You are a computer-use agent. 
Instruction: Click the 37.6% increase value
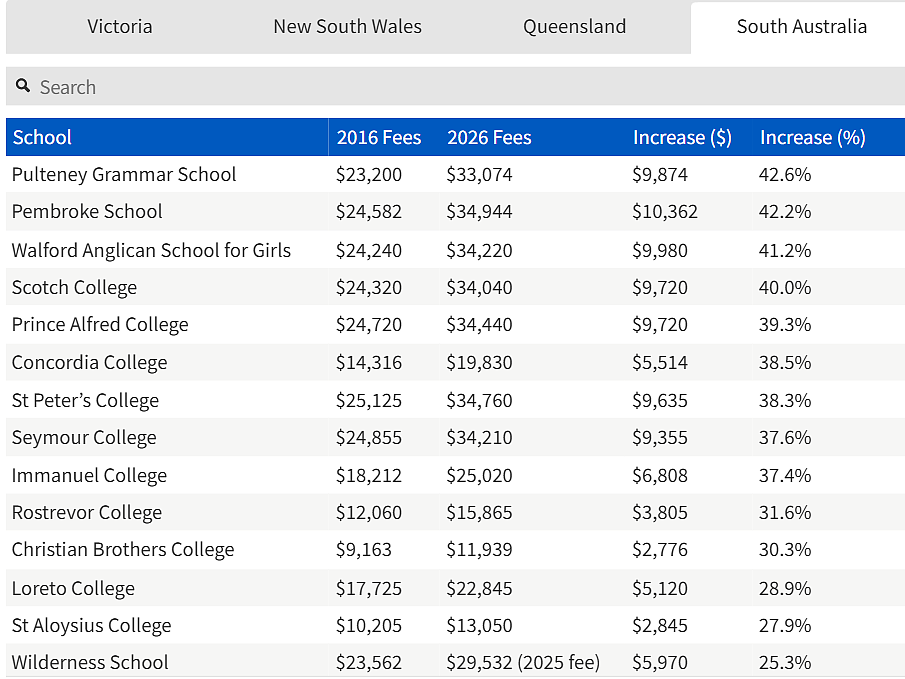click(785, 438)
